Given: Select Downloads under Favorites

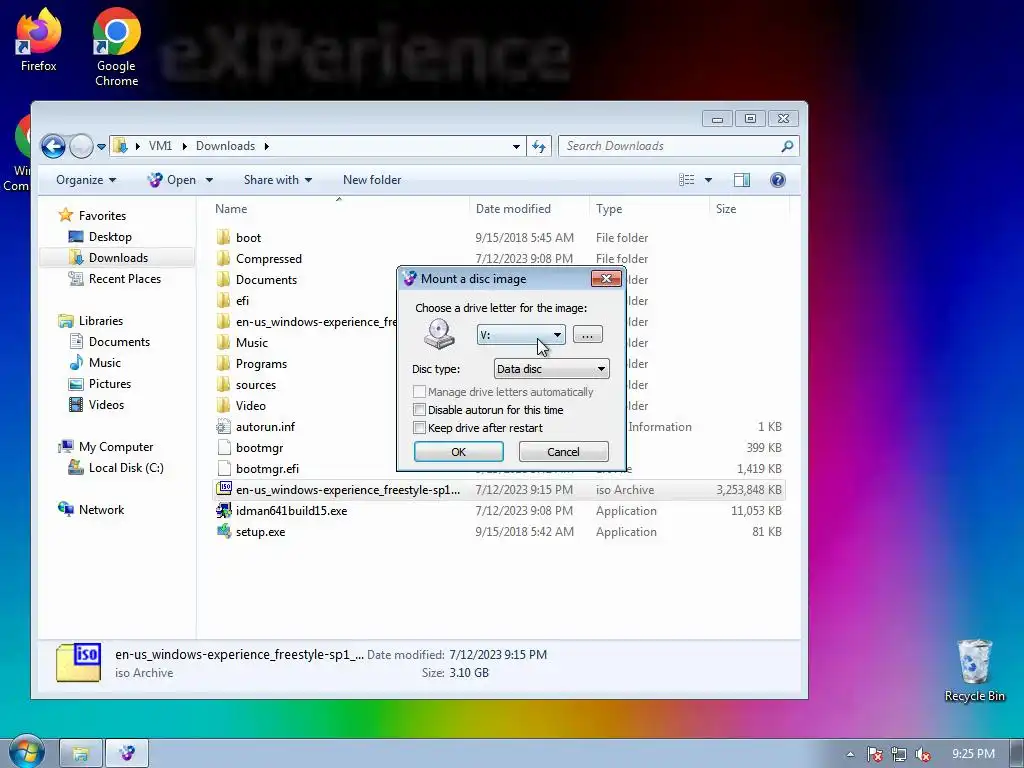Looking at the screenshot, I should point(118,257).
